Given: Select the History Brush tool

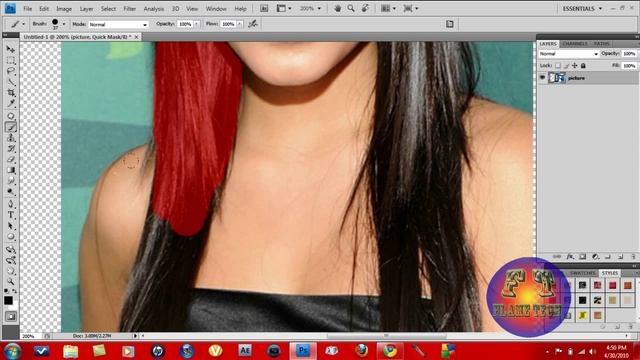Looking at the screenshot, I should pos(11,149).
